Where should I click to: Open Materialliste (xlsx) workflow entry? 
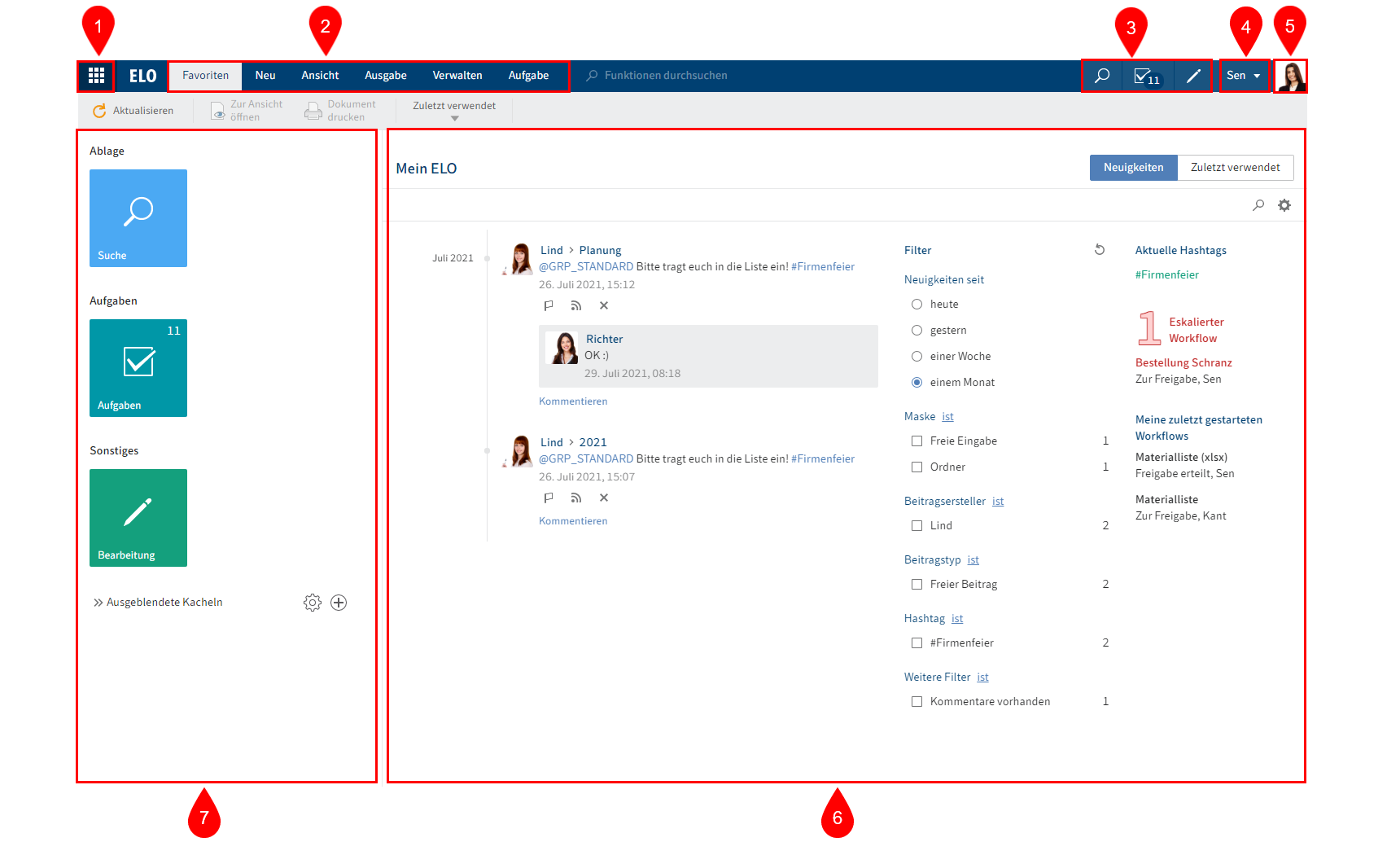point(1181,458)
